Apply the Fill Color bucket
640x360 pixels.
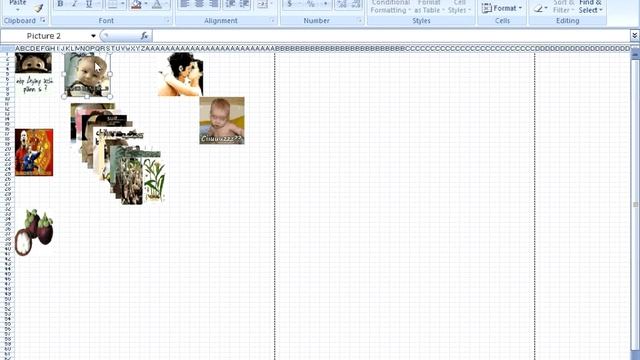pyautogui.click(x=136, y=4)
